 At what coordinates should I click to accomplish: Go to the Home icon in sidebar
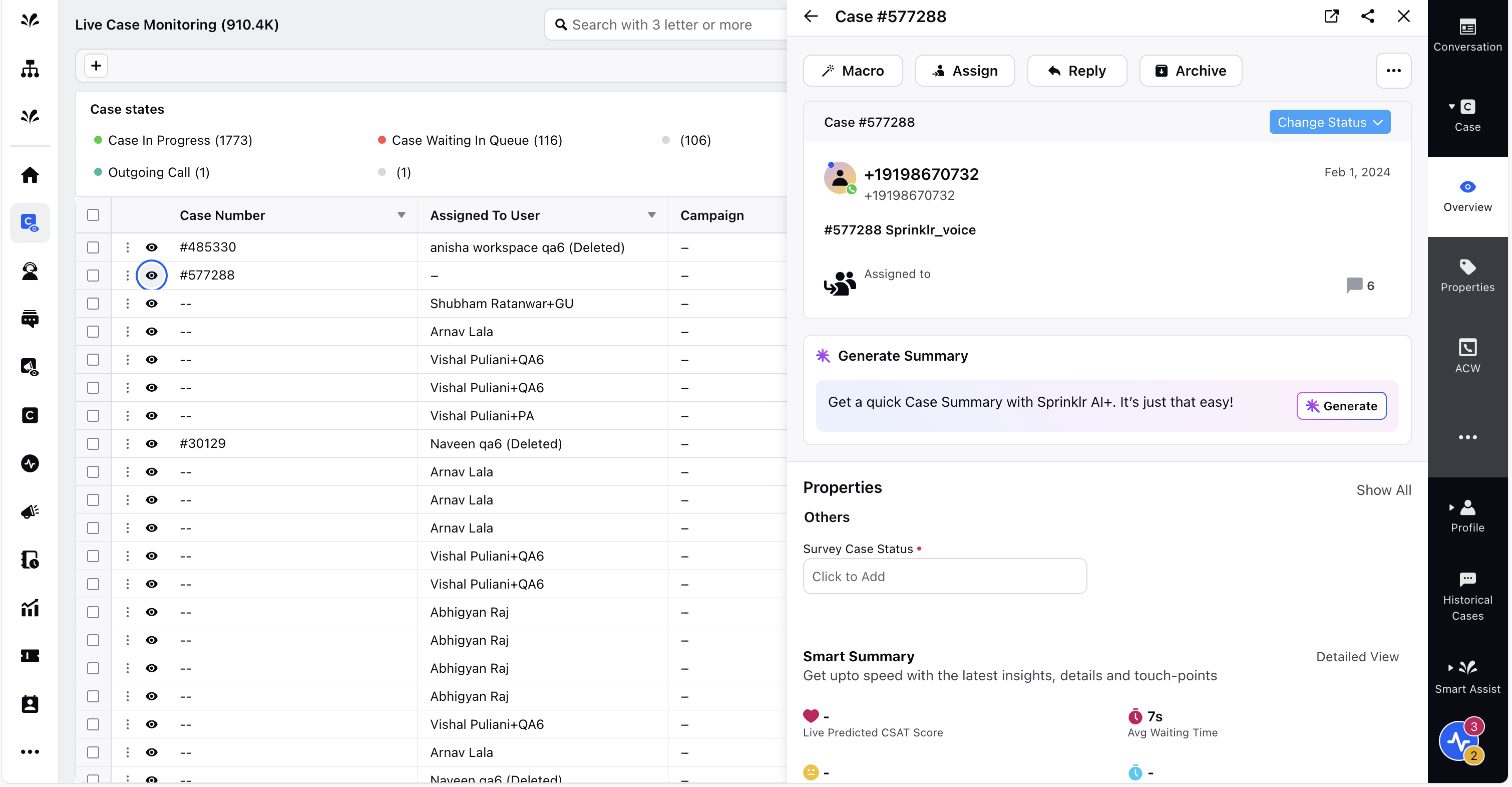tap(30, 174)
